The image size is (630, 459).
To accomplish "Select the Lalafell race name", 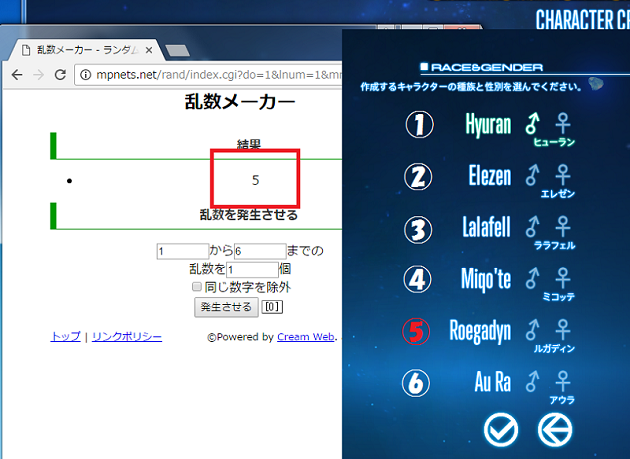I will click(486, 227).
